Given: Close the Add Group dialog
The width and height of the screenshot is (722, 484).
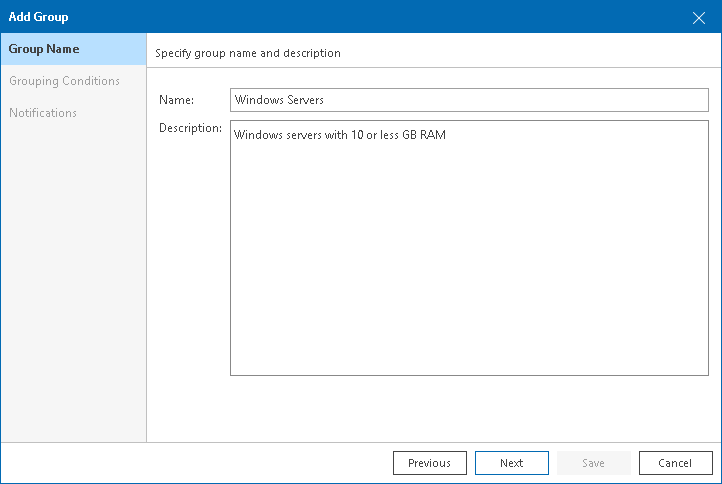Looking at the screenshot, I should [699, 17].
